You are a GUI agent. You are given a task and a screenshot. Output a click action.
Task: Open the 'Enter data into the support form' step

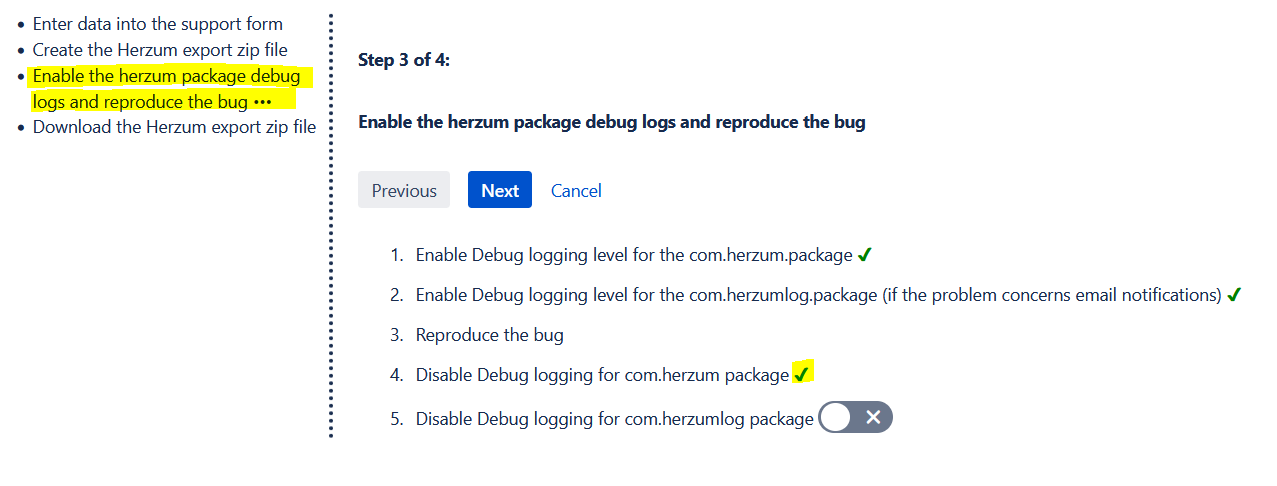coord(158,24)
